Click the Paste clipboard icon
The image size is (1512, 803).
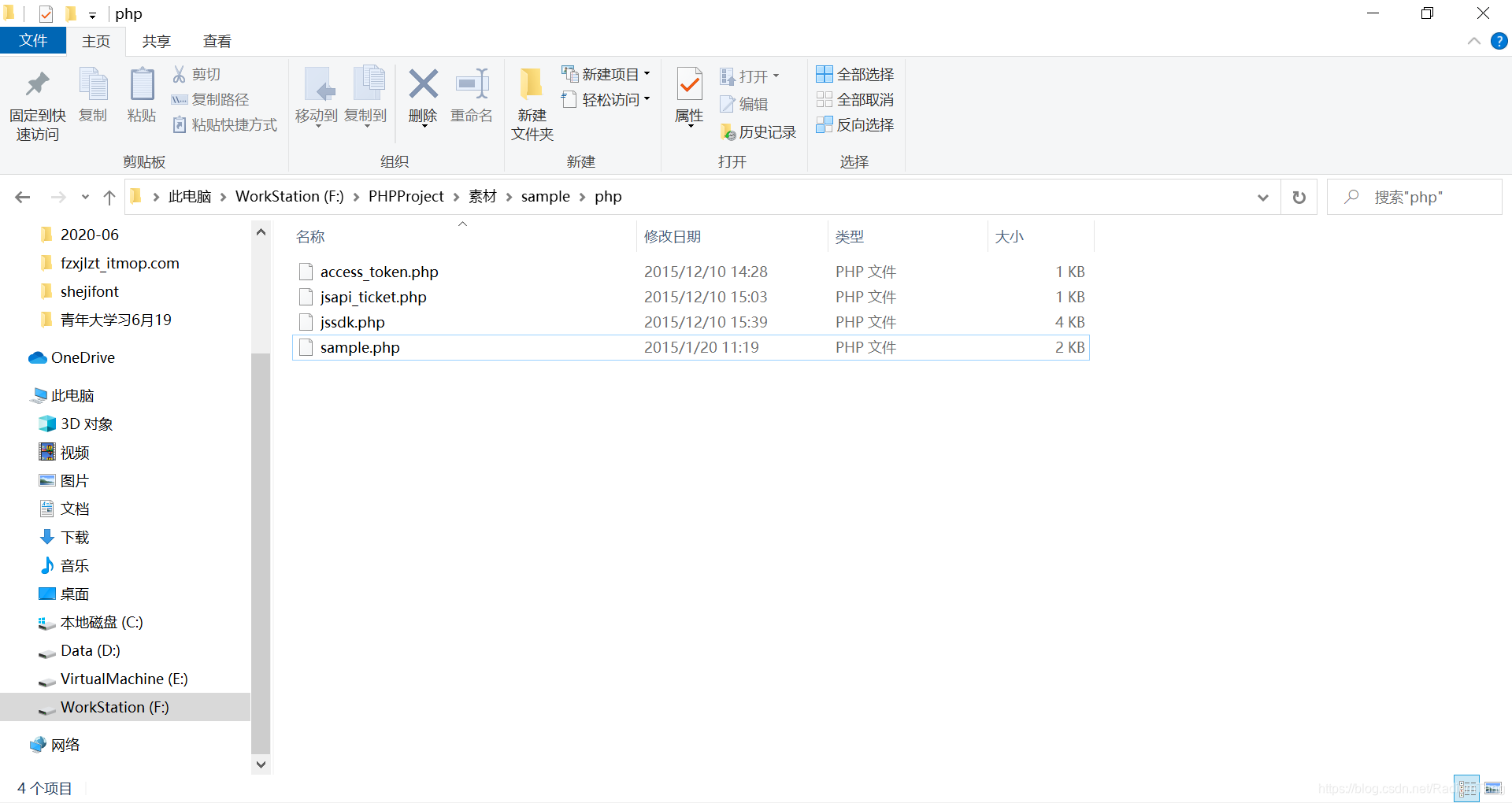(x=142, y=85)
